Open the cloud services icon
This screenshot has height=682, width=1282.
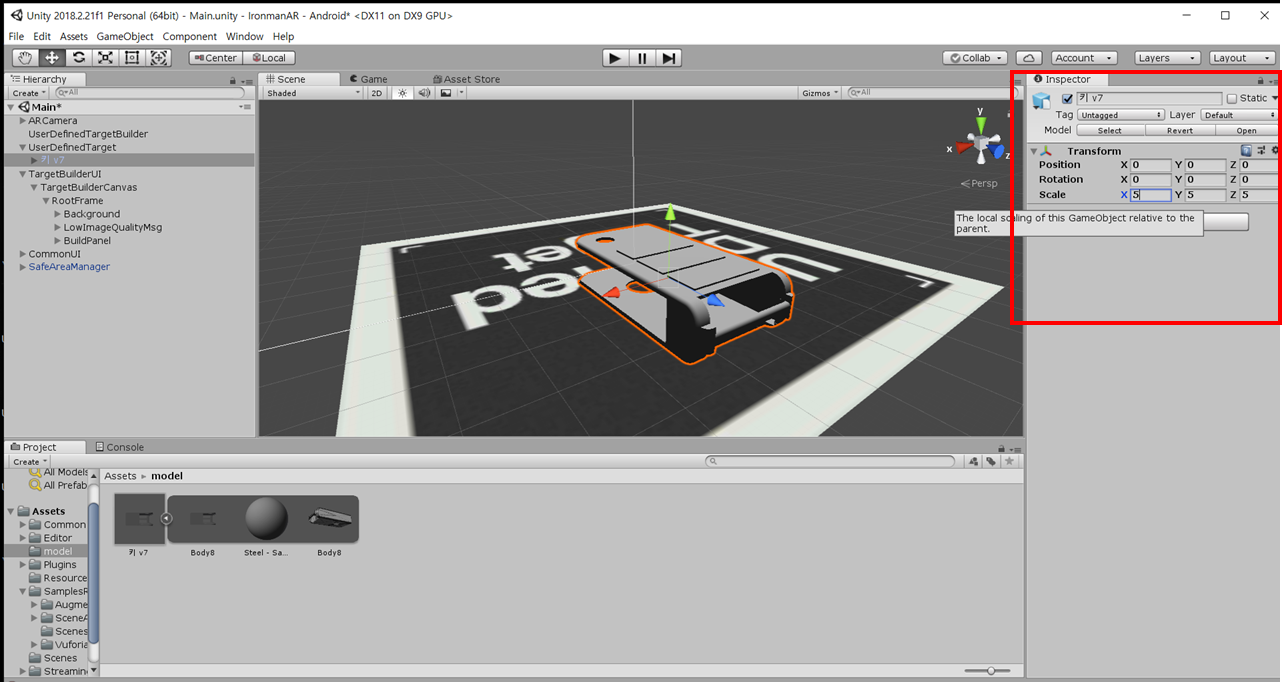(1029, 58)
